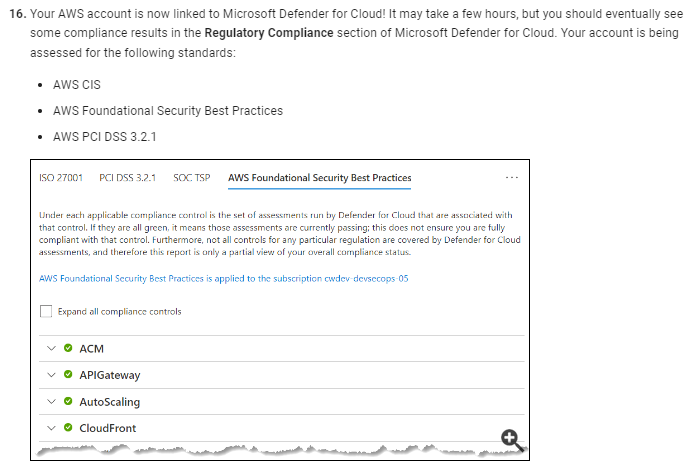Click green status icon beside APIGateway

click(68, 375)
